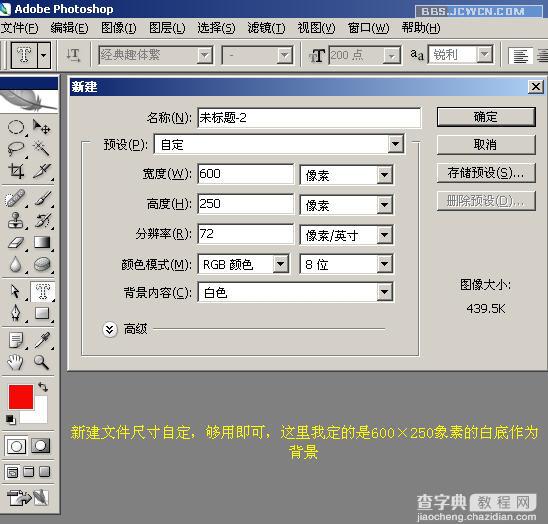This screenshot has height=524, width=548.
Task: Reset default foreground and background colors
Action: pyautogui.click(x=10, y=419)
